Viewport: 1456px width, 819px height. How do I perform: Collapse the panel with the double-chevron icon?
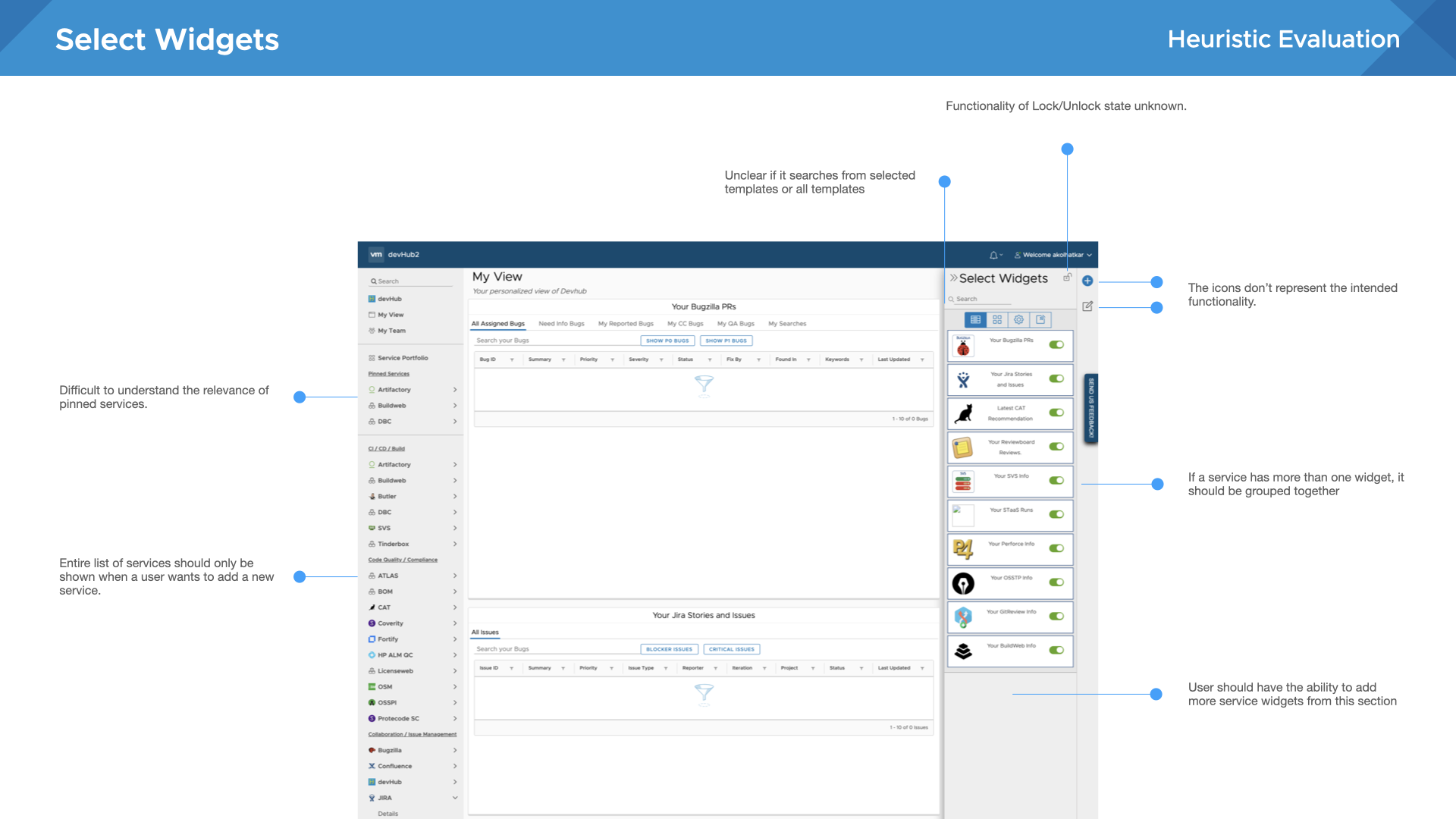click(x=954, y=278)
